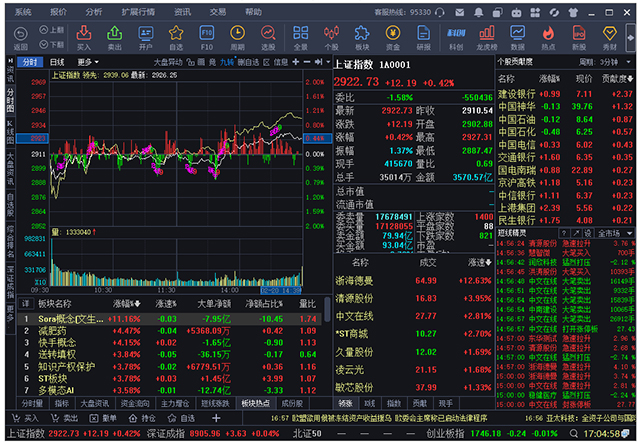
Task: Open the 科创 board icon
Action: [x=456, y=38]
